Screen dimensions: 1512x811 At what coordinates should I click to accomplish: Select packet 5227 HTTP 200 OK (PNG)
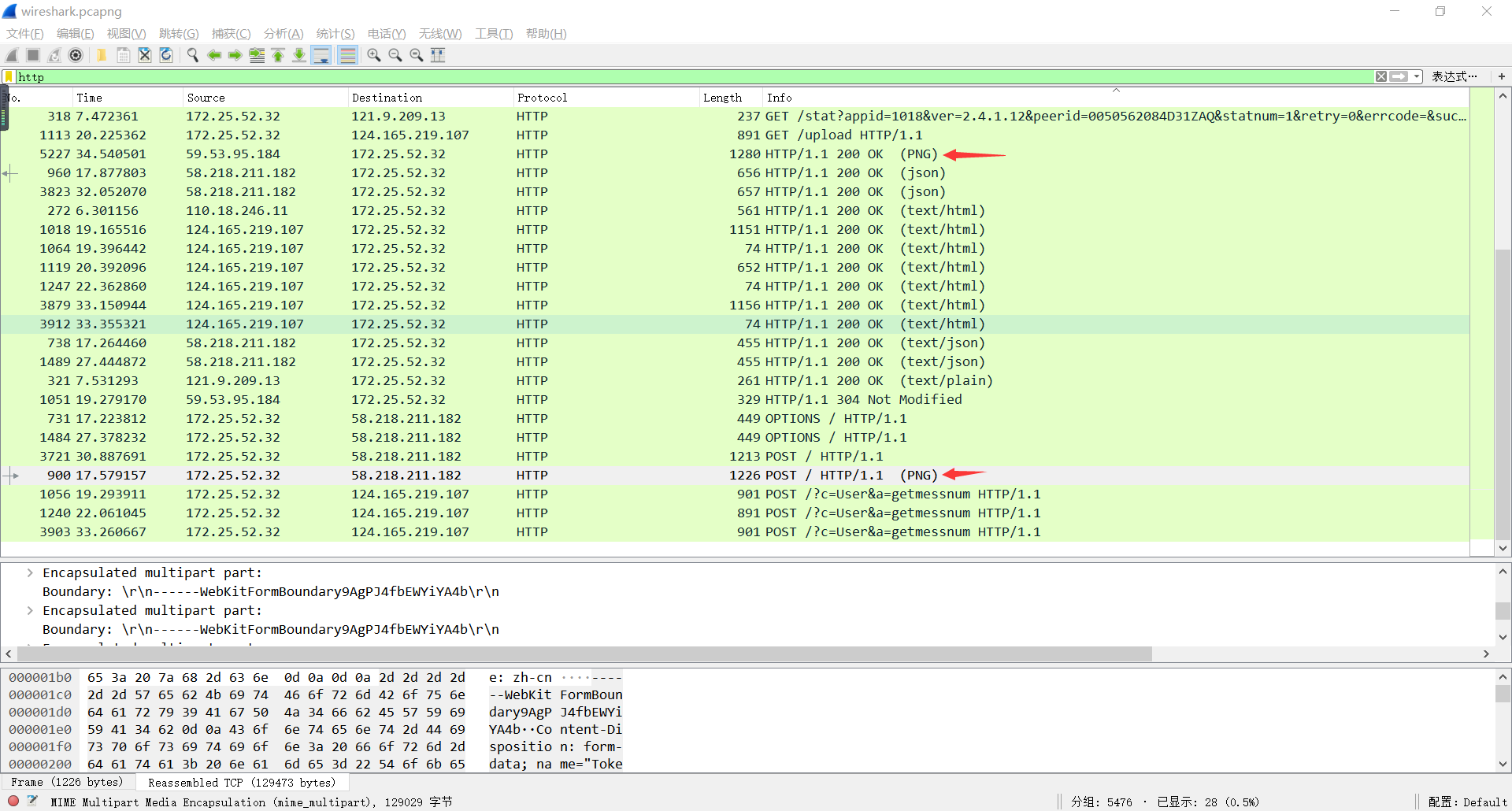point(735,154)
